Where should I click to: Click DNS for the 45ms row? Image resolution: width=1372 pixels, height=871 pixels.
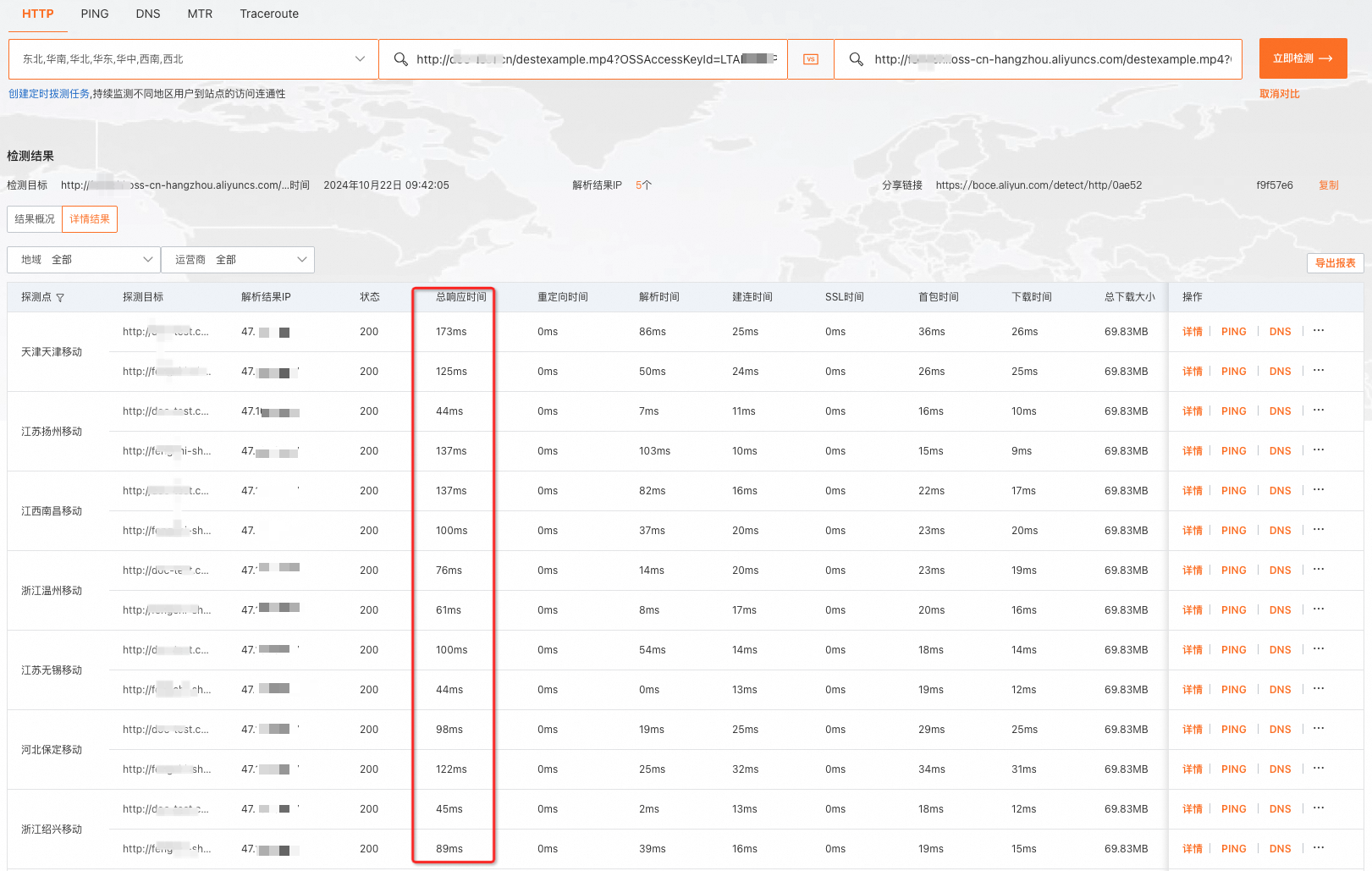1281,809
